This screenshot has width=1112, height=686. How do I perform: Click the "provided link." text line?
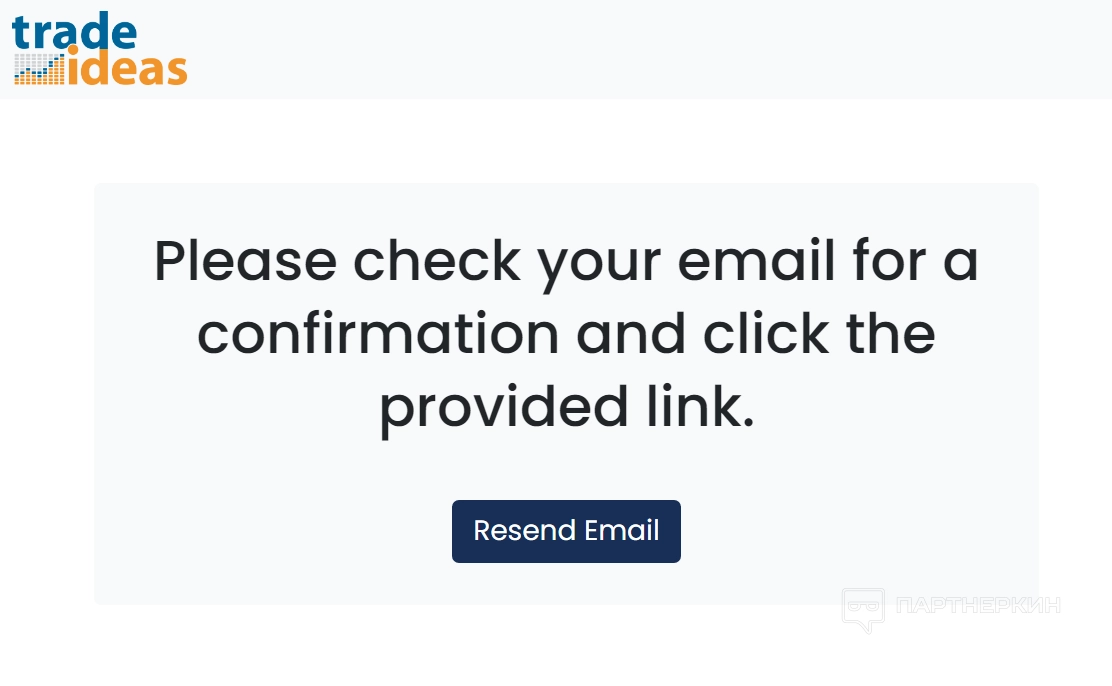(566, 407)
